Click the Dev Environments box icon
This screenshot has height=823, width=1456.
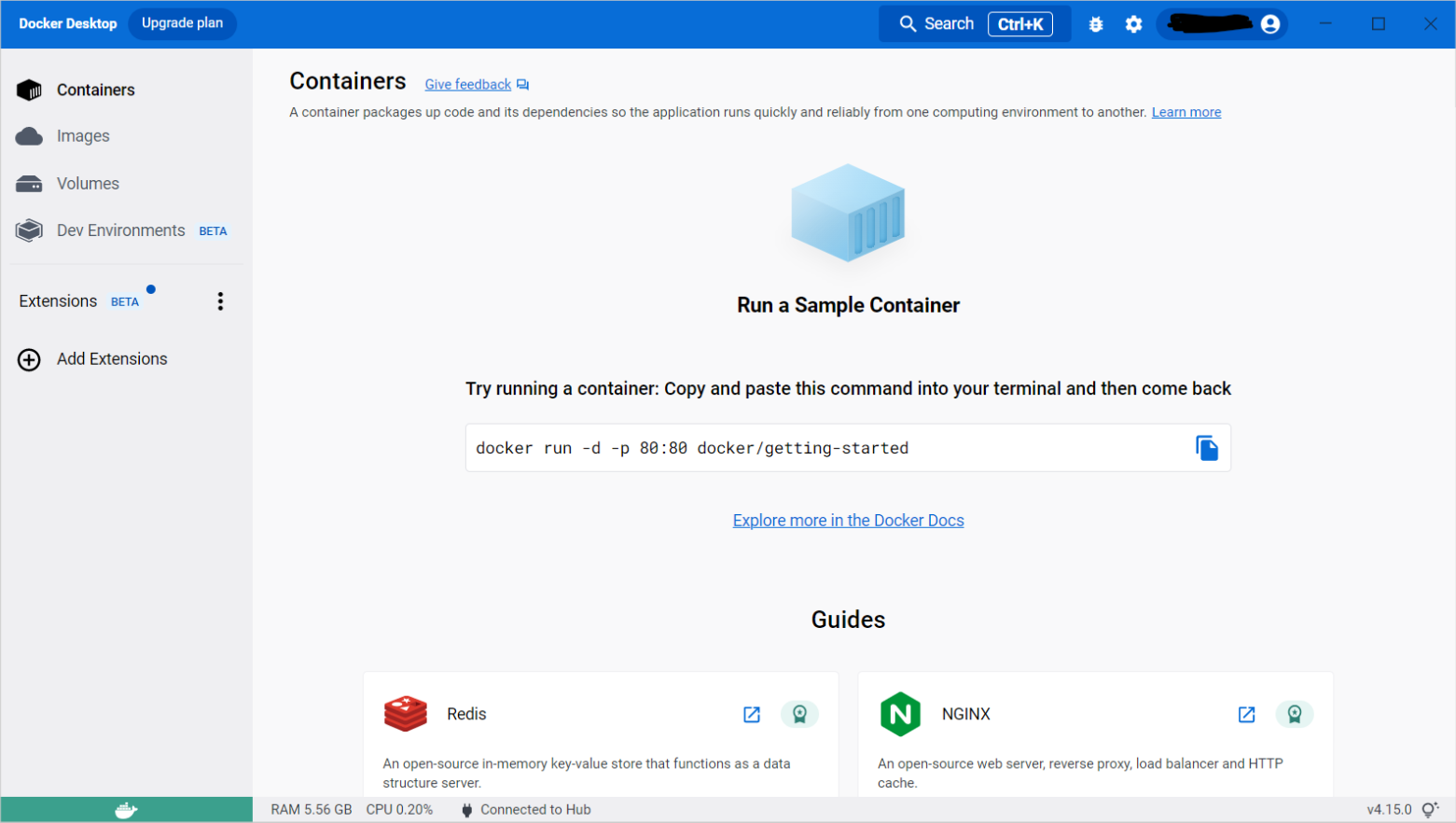[x=29, y=230]
